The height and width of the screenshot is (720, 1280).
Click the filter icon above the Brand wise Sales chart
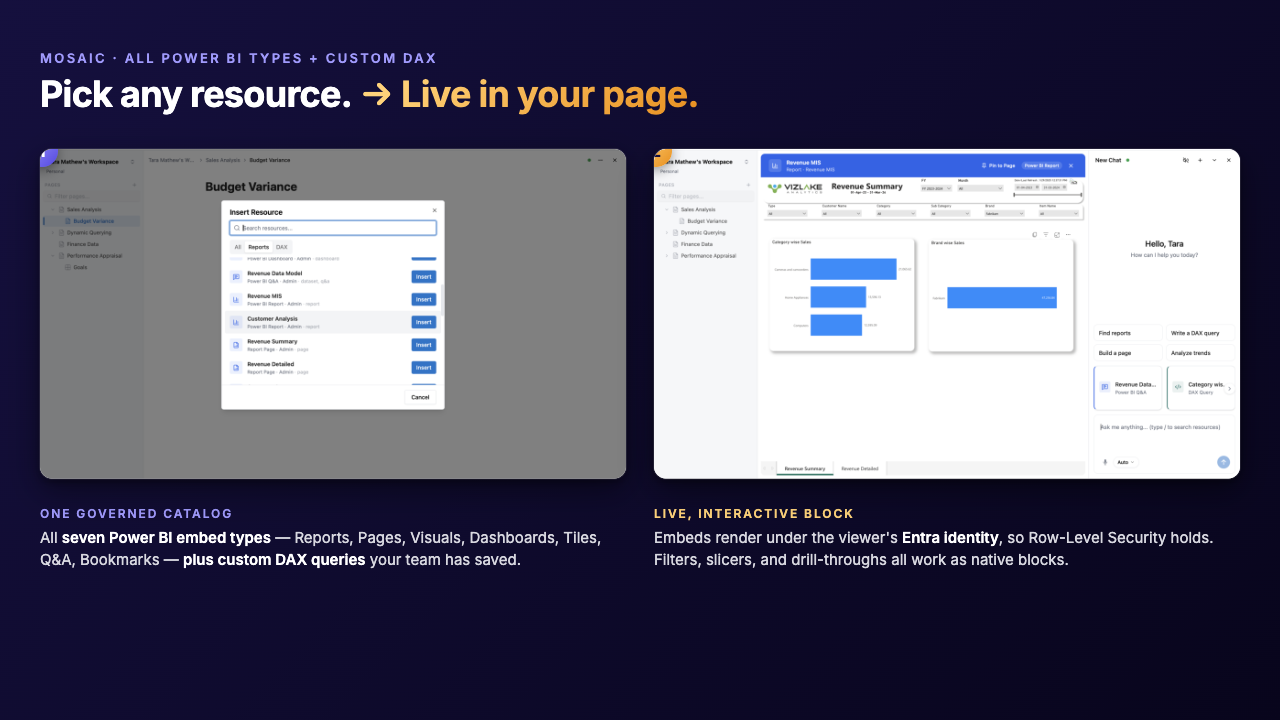1045,234
